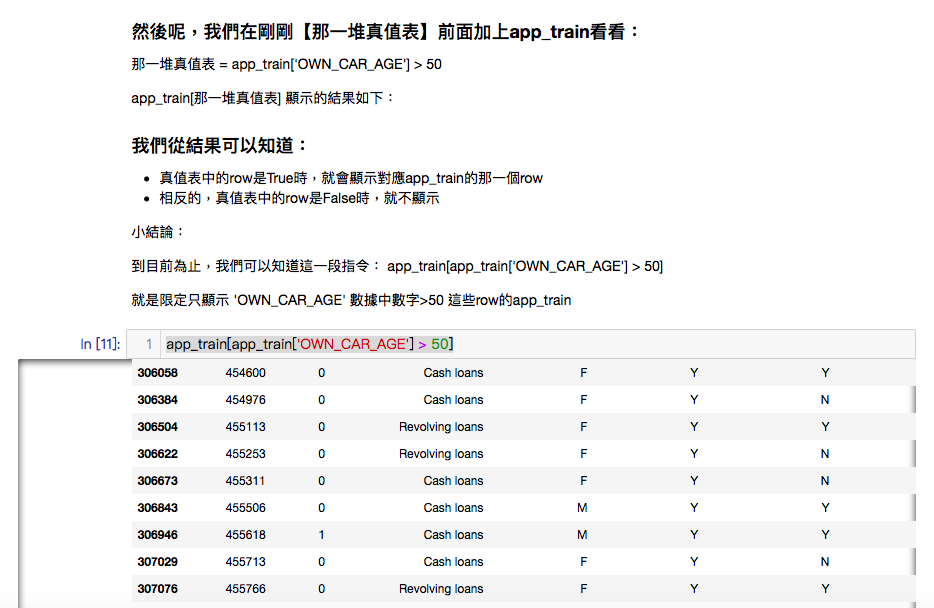Click gender M in row 306946
Screen dimensions: 934x608
point(582,535)
